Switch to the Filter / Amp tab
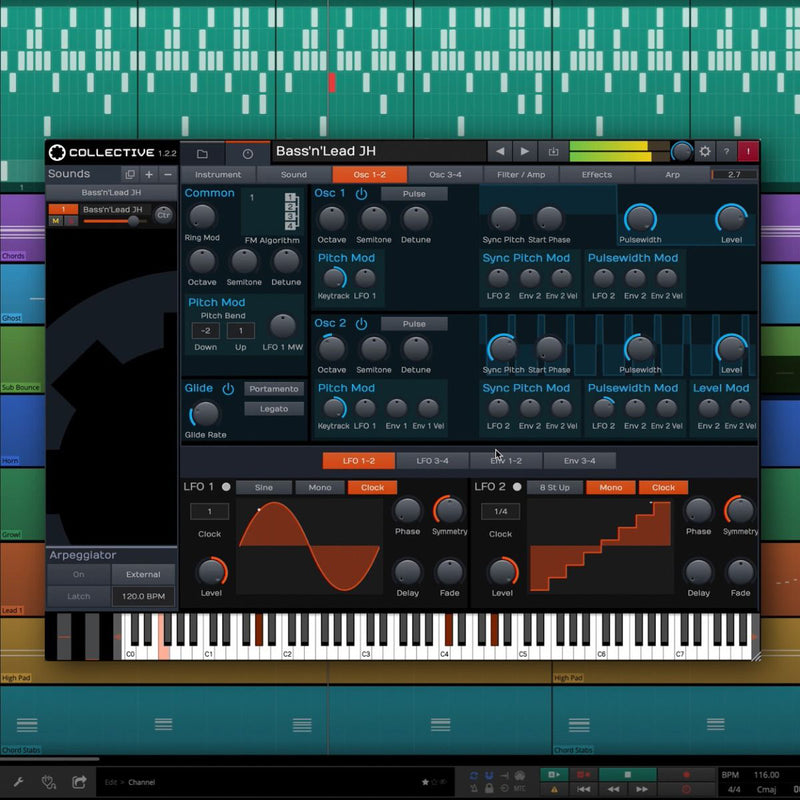800x800 pixels. coord(521,174)
